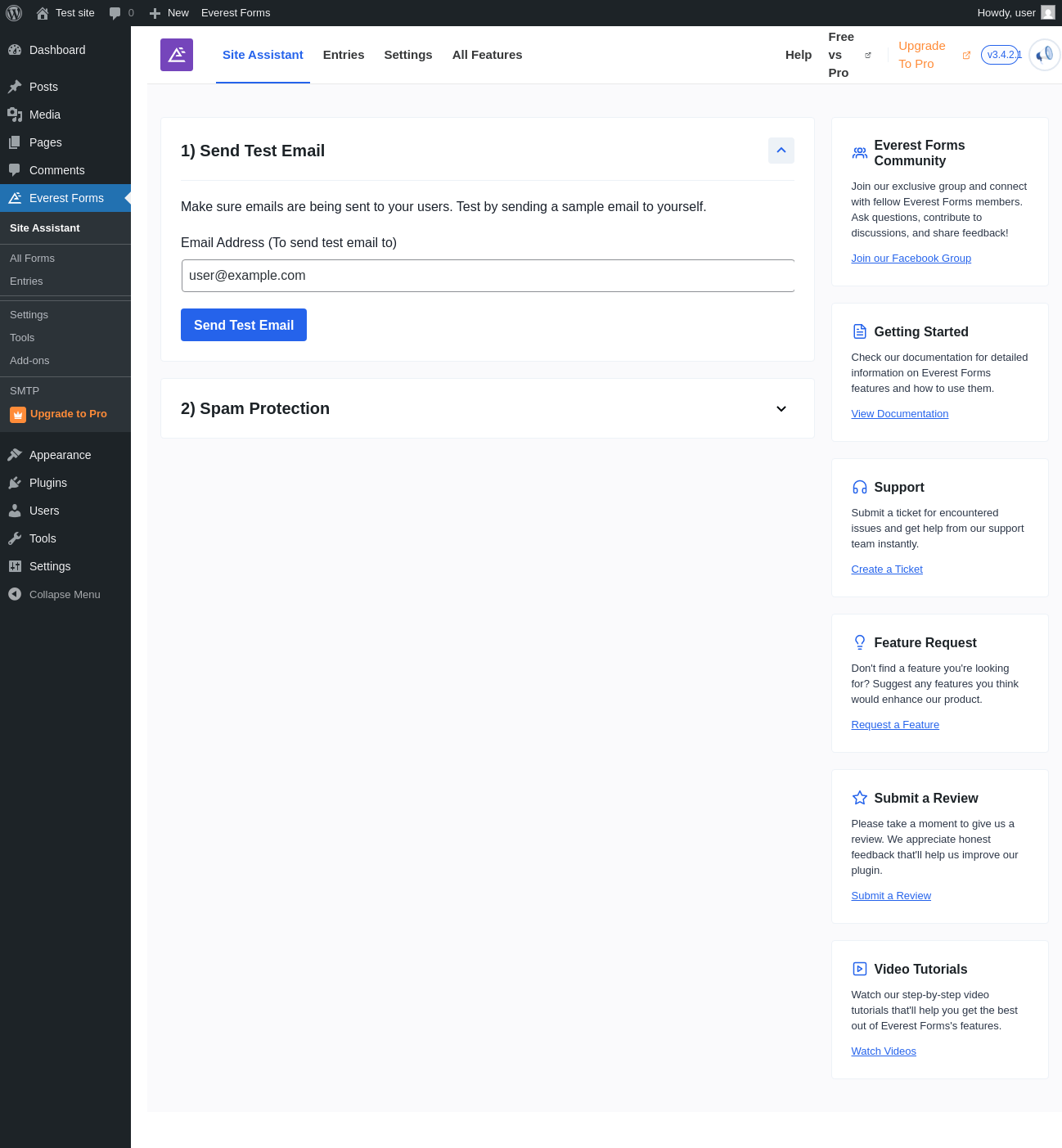Click the Submit a Review star icon
Screen dimensions: 1062x1148
pos(860,798)
